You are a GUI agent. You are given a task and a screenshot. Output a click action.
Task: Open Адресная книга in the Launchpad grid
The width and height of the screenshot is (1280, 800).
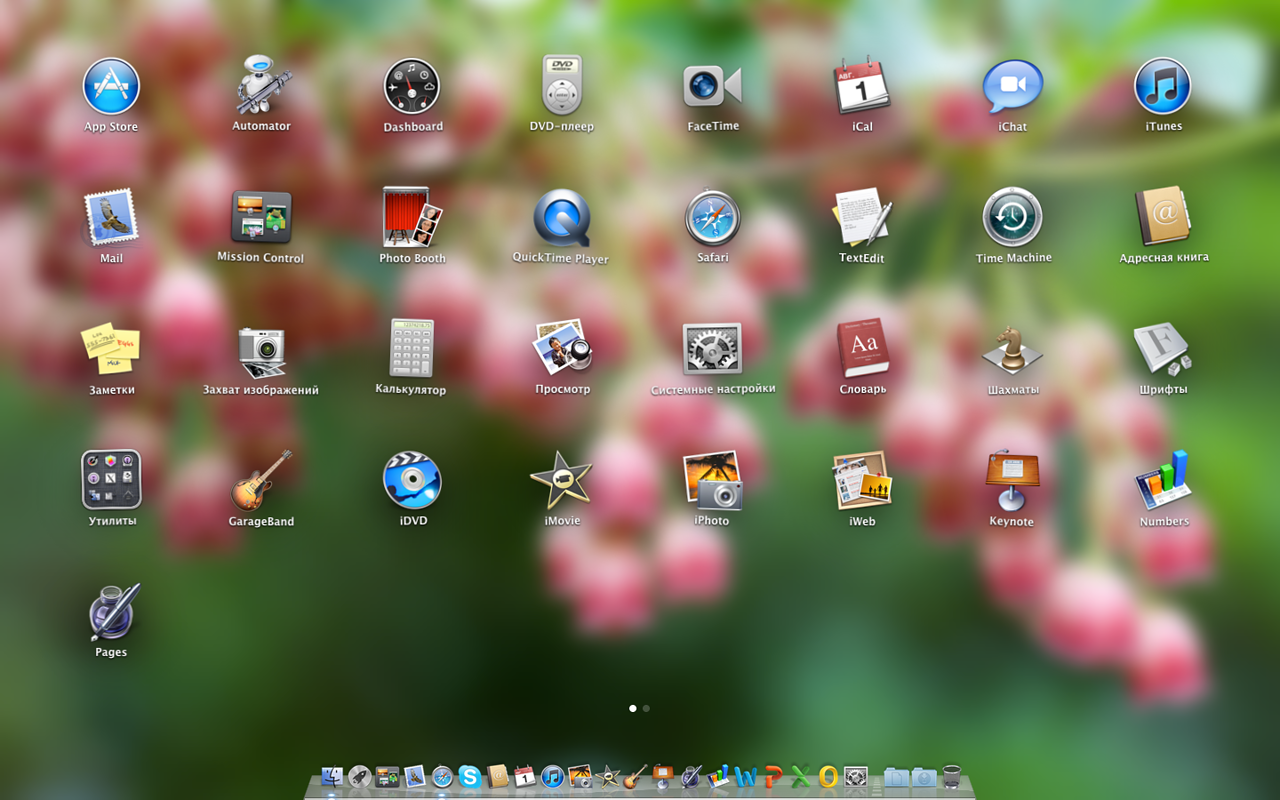tap(1163, 217)
